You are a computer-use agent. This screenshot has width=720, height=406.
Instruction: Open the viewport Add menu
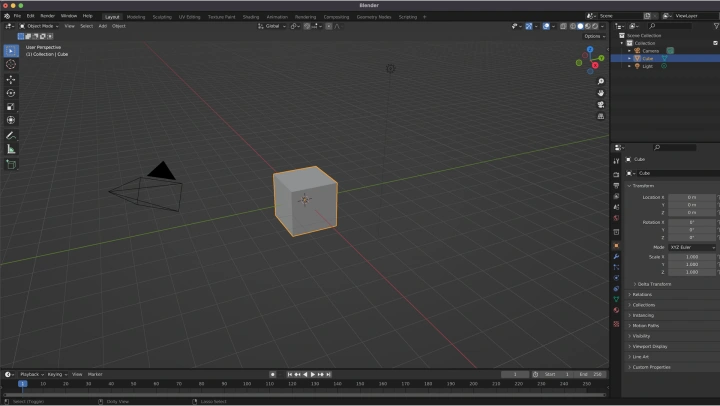[x=102, y=26]
